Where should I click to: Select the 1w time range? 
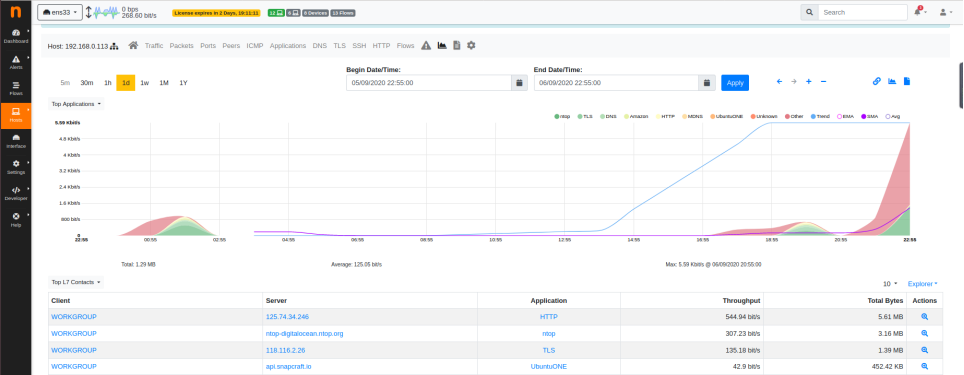pos(144,82)
